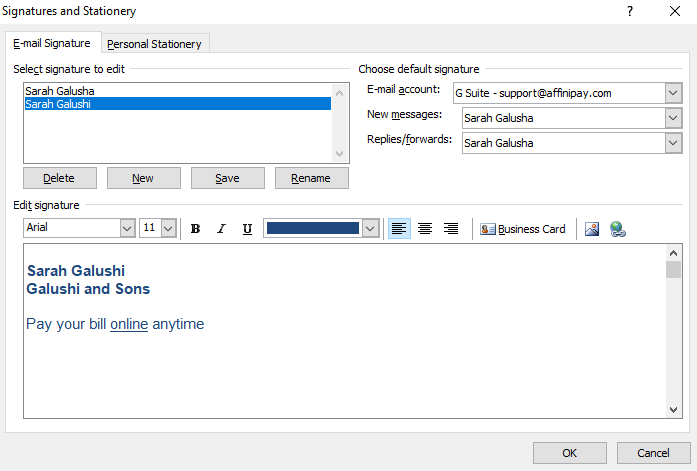The width and height of the screenshot is (697, 471).
Task: Expand New messages signature dropdown
Action: 672,118
